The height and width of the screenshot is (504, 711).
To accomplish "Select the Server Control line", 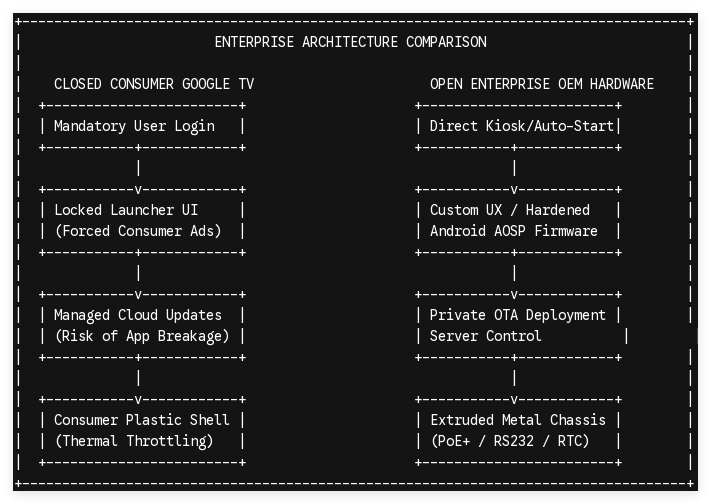I will tap(486, 336).
